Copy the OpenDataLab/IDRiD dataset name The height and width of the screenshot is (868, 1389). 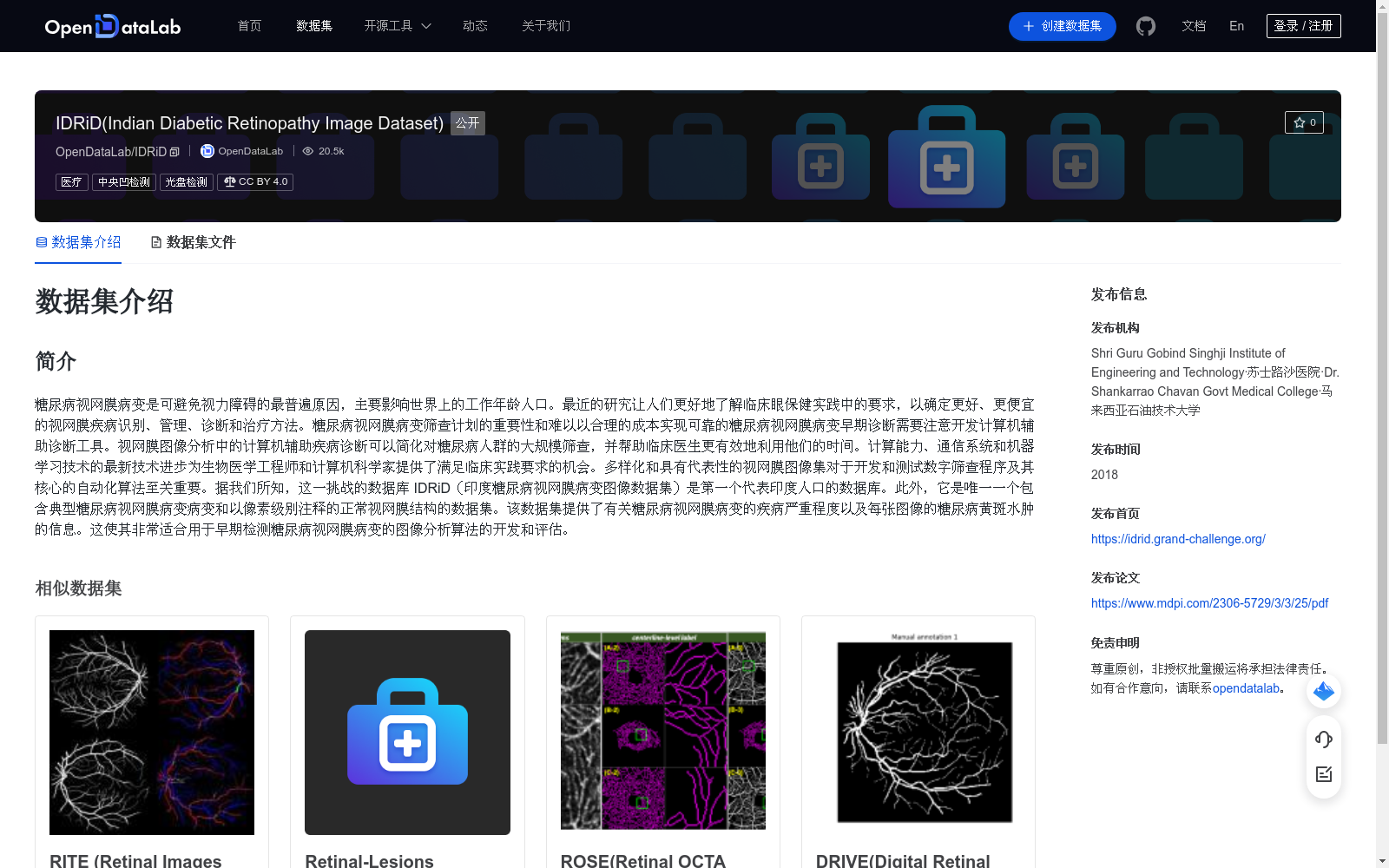[174, 152]
